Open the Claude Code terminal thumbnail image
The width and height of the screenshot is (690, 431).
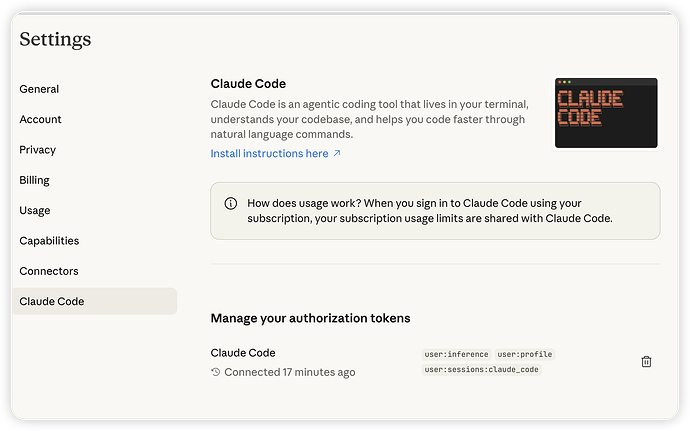point(606,113)
